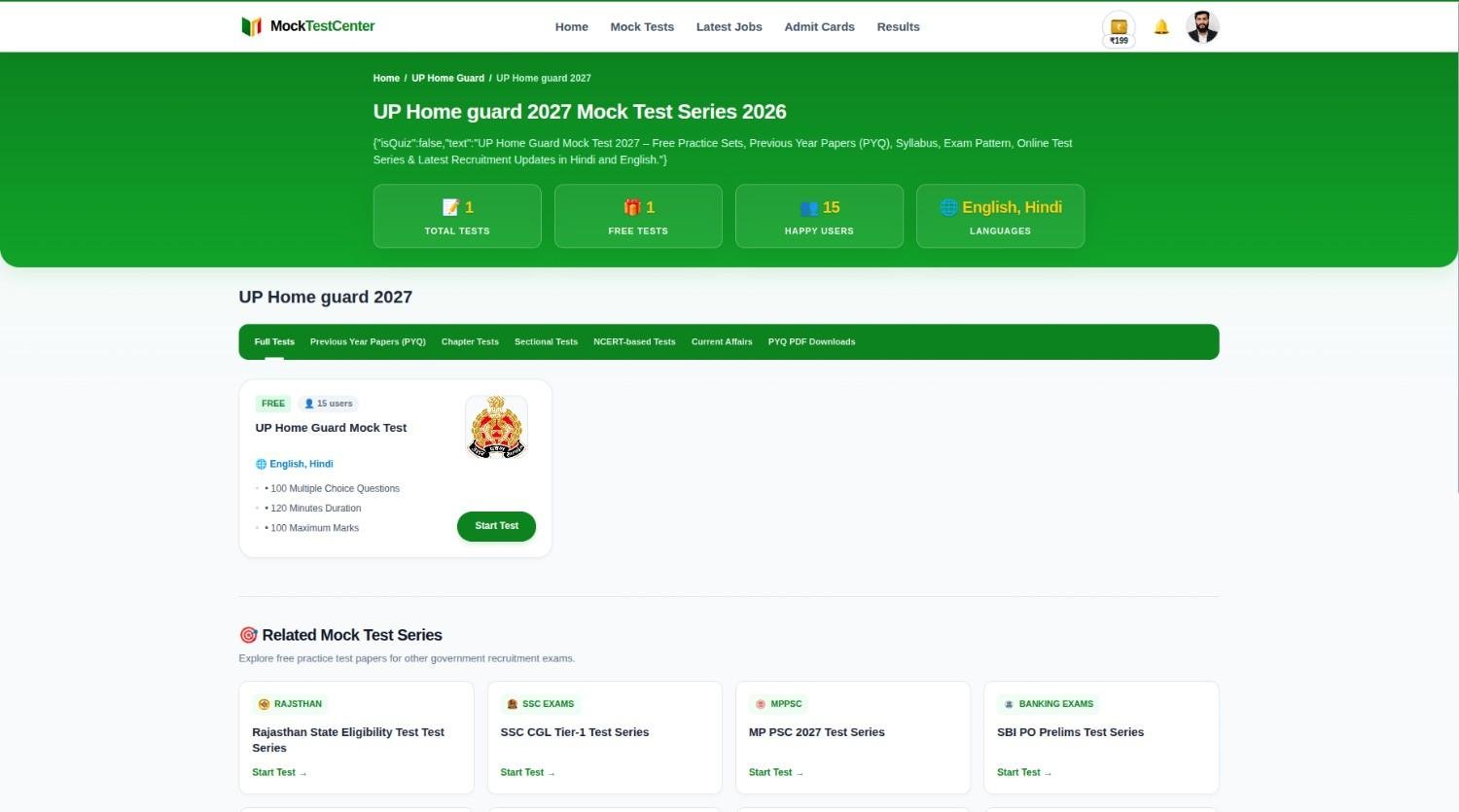The image size is (1459, 812).
Task: Click Home breadcrumb link
Action: point(386,78)
